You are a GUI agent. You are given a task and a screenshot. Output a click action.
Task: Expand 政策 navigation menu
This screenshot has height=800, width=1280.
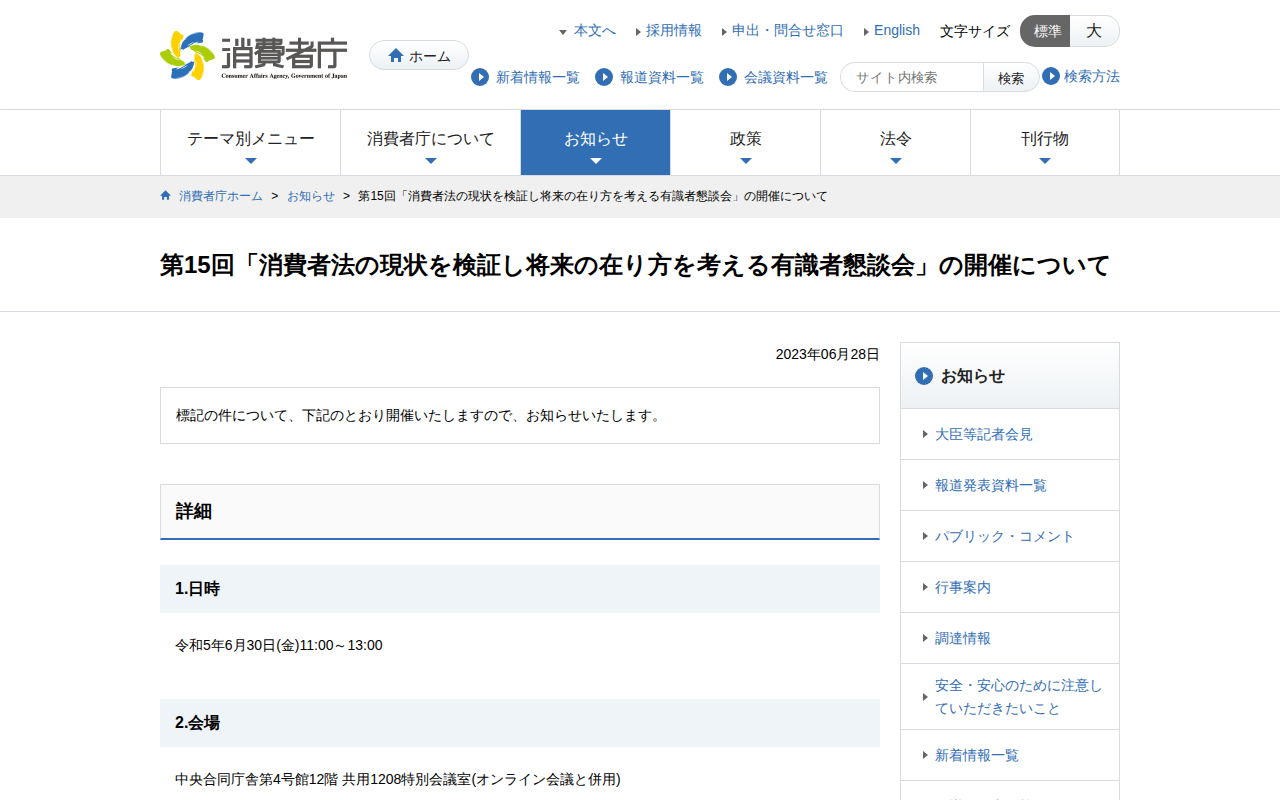click(x=746, y=143)
